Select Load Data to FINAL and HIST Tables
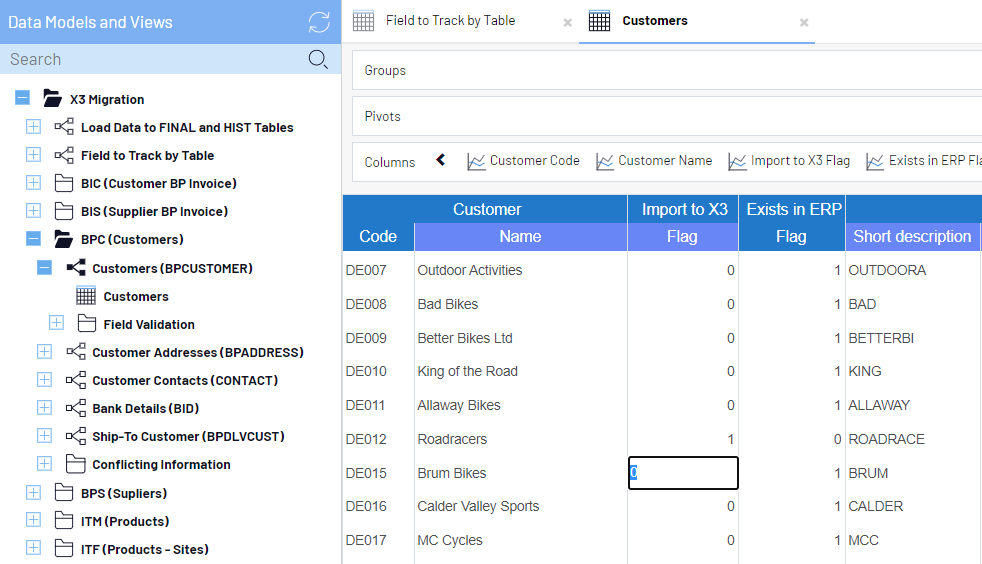982x564 pixels. tap(187, 127)
